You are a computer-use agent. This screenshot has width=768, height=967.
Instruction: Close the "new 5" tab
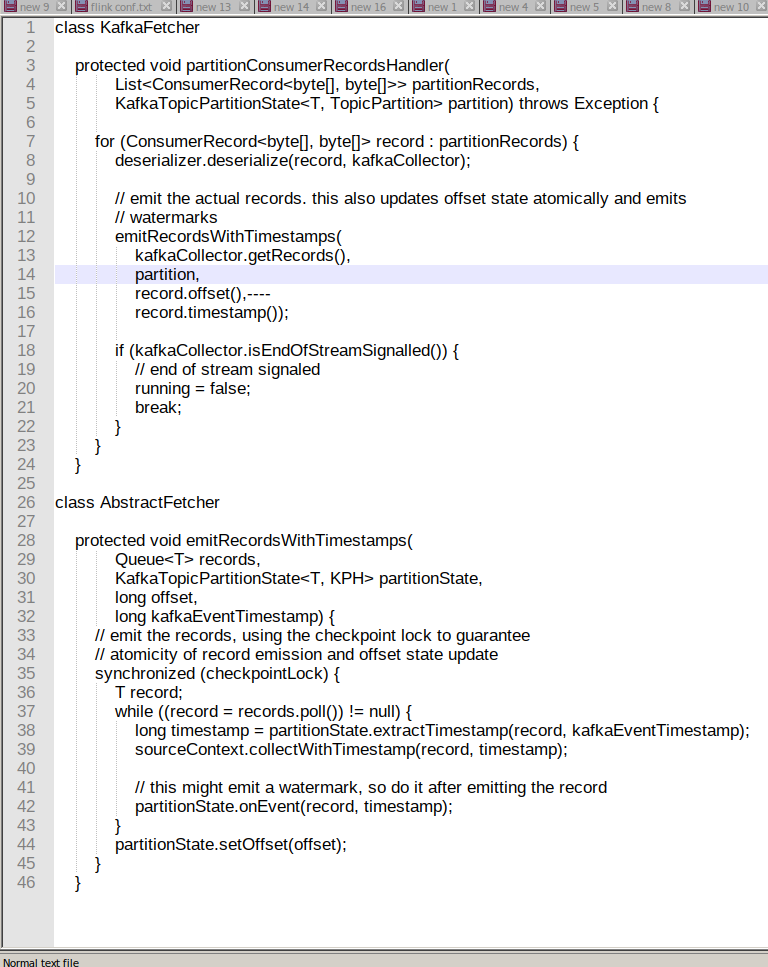coord(613,7)
